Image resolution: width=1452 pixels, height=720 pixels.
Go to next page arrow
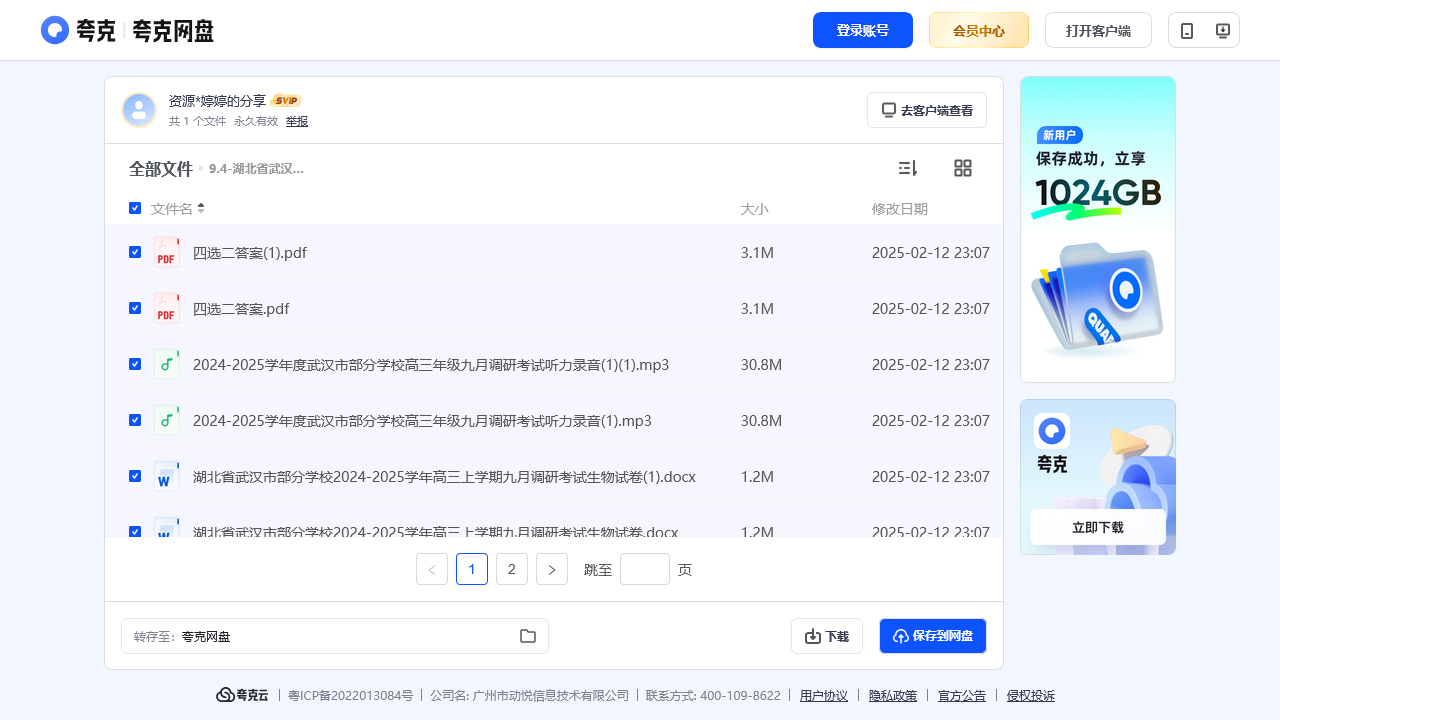coord(552,569)
